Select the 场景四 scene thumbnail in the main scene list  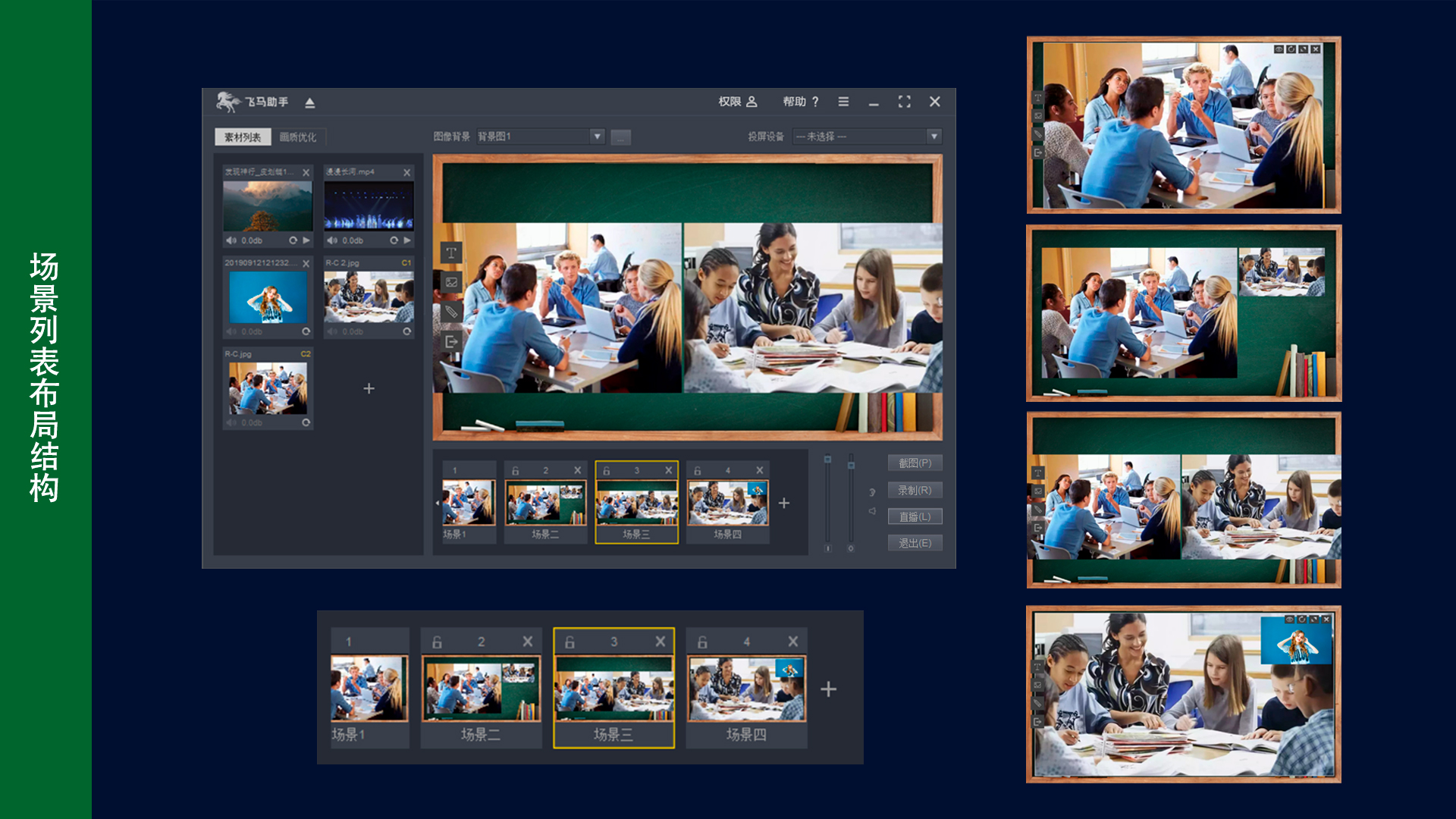[727, 503]
